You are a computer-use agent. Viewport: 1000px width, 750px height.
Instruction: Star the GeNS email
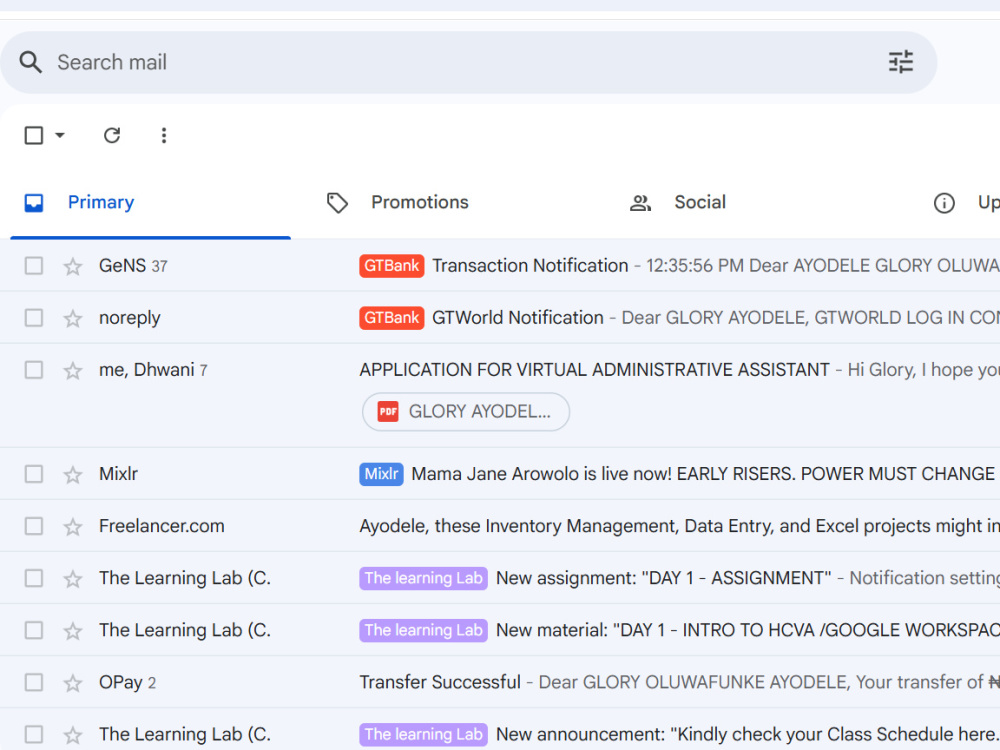73,266
